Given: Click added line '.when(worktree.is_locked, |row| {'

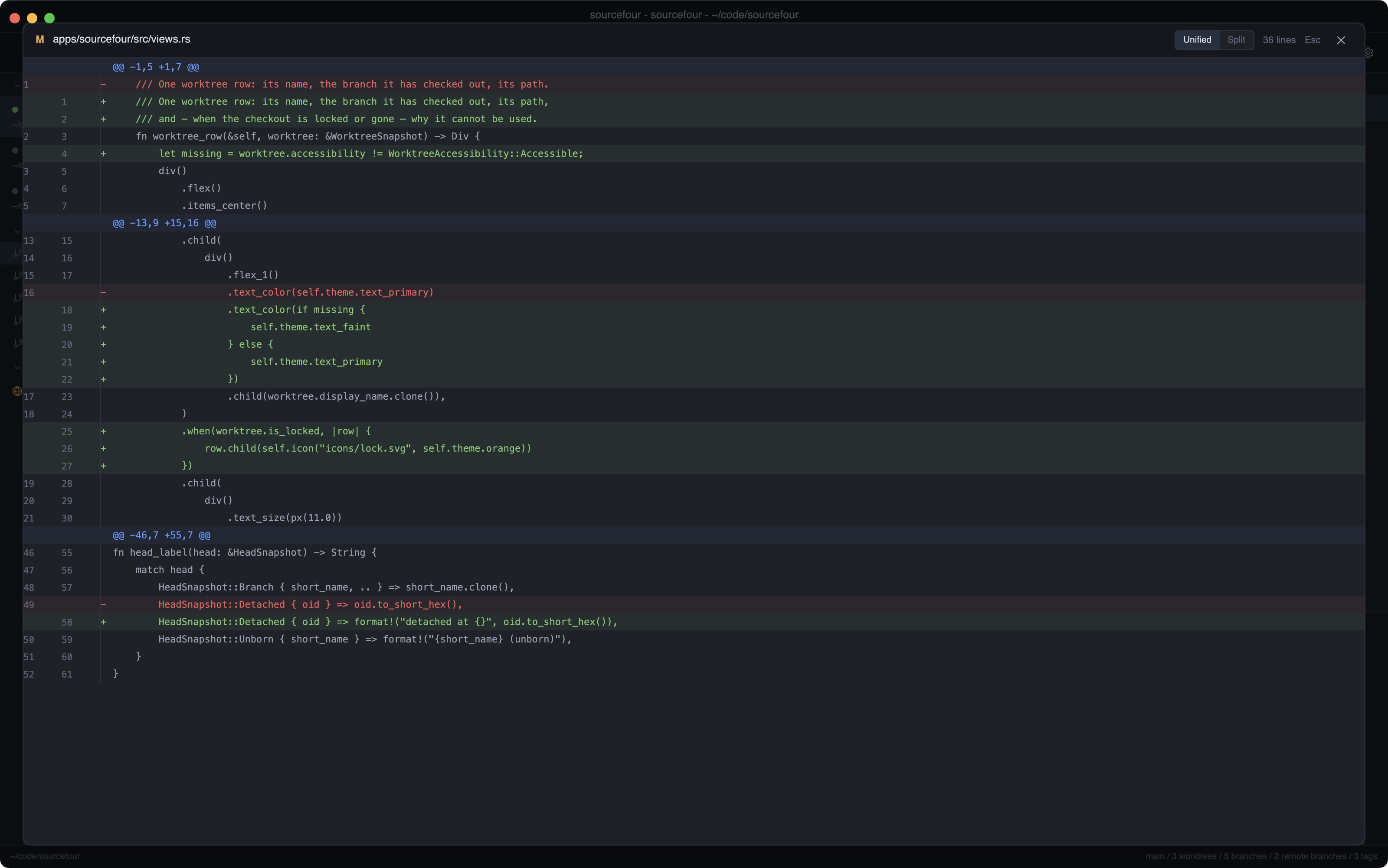Looking at the screenshot, I should pos(694,431).
